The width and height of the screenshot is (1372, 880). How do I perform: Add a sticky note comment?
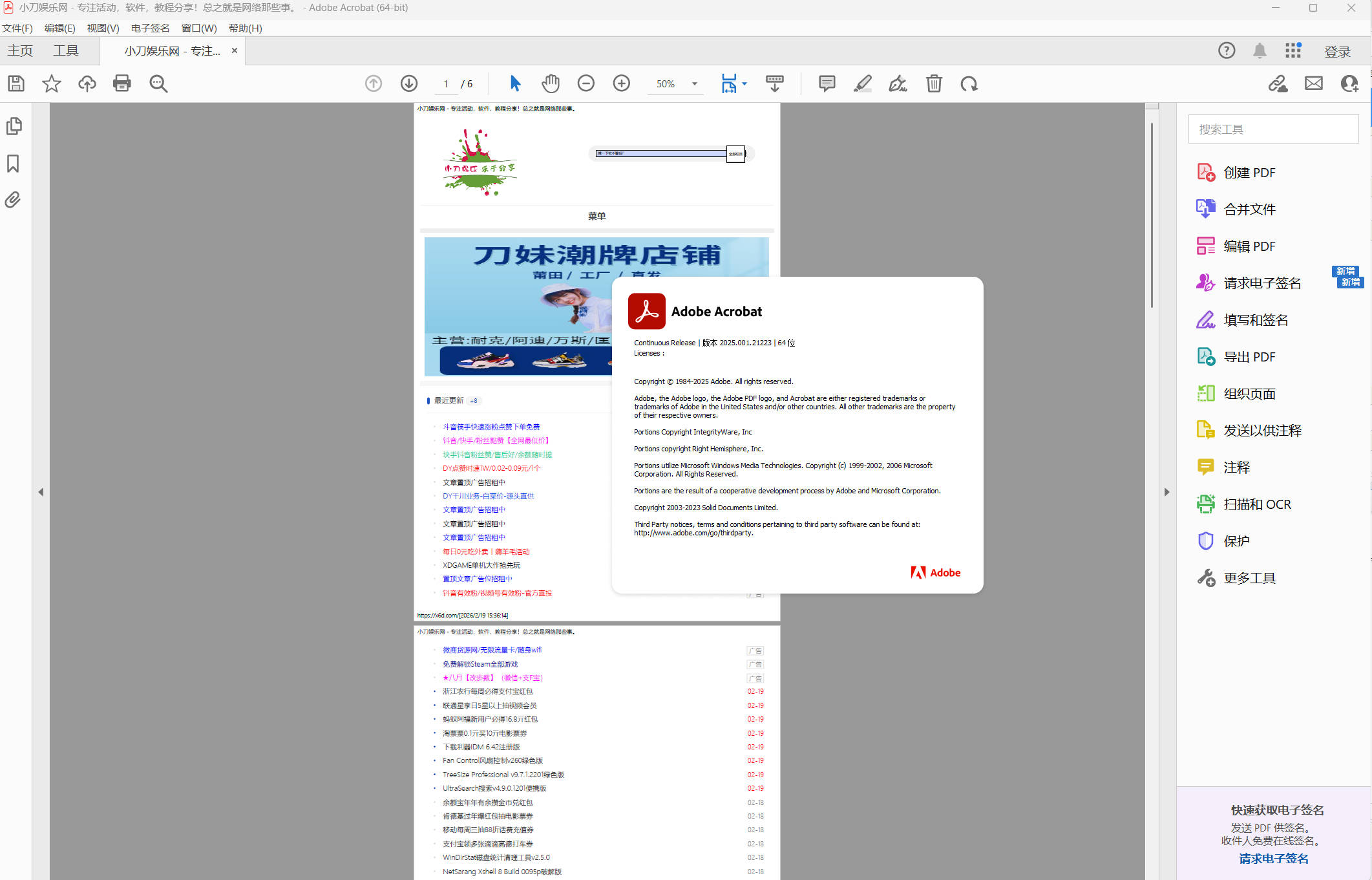(x=826, y=83)
